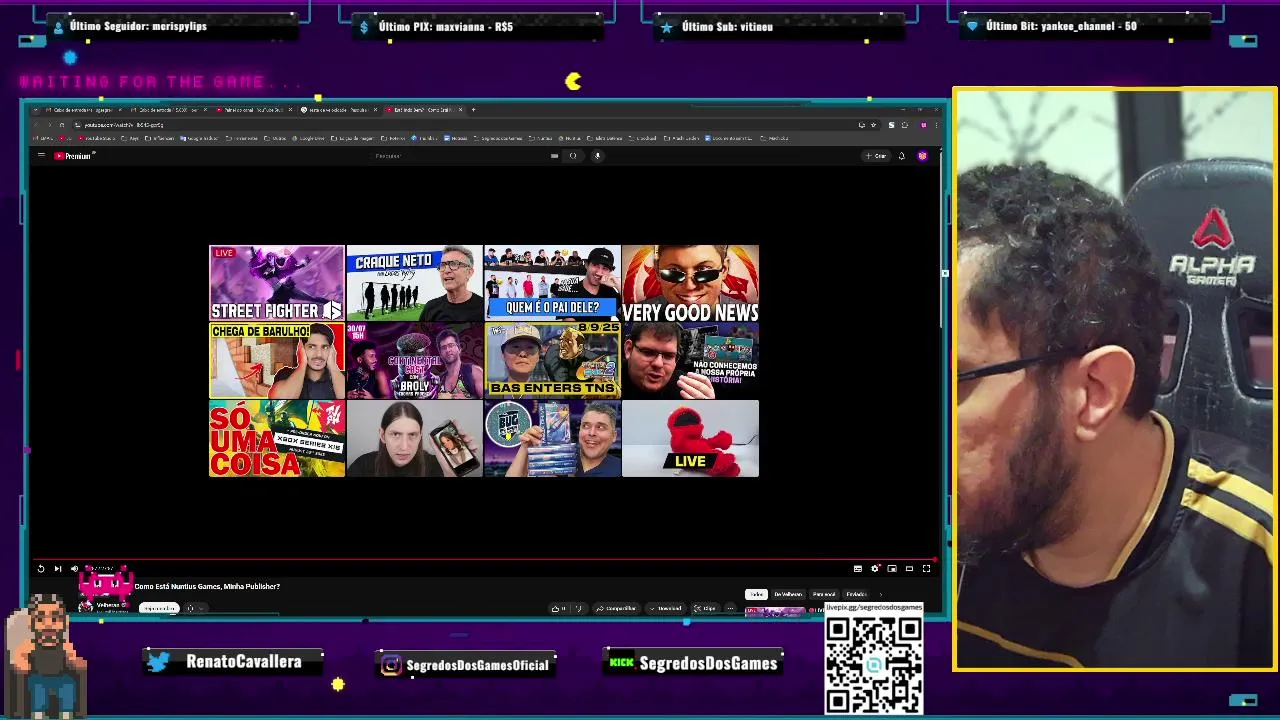
Task: Open the Quem é o pai dele thumbnail
Action: pyautogui.click(x=552, y=283)
